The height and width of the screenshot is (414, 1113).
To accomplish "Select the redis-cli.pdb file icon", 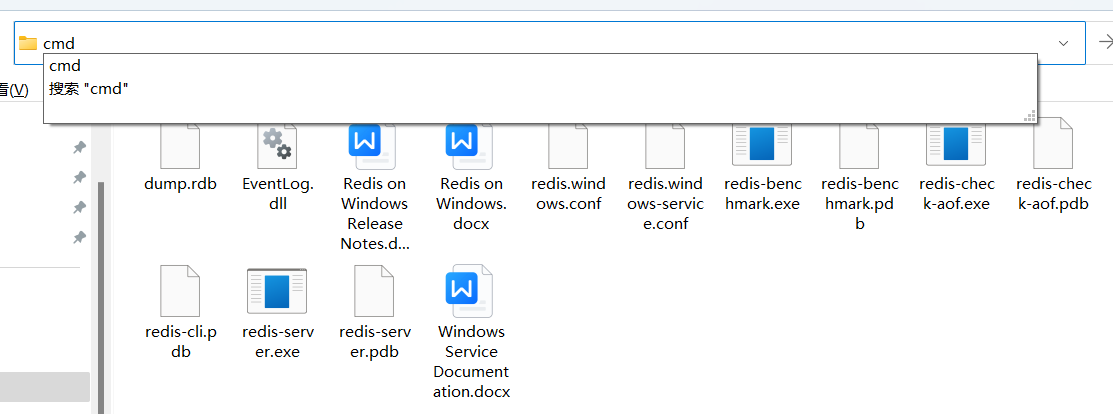I will (x=180, y=291).
